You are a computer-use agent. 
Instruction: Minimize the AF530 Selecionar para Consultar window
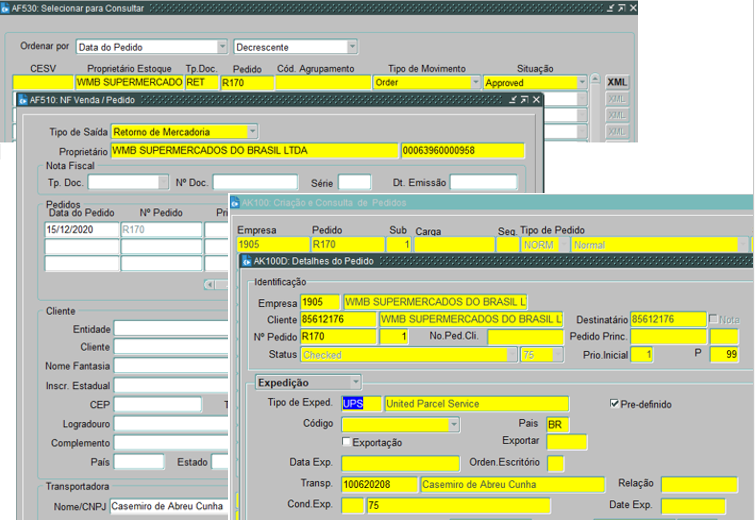(610, 7)
